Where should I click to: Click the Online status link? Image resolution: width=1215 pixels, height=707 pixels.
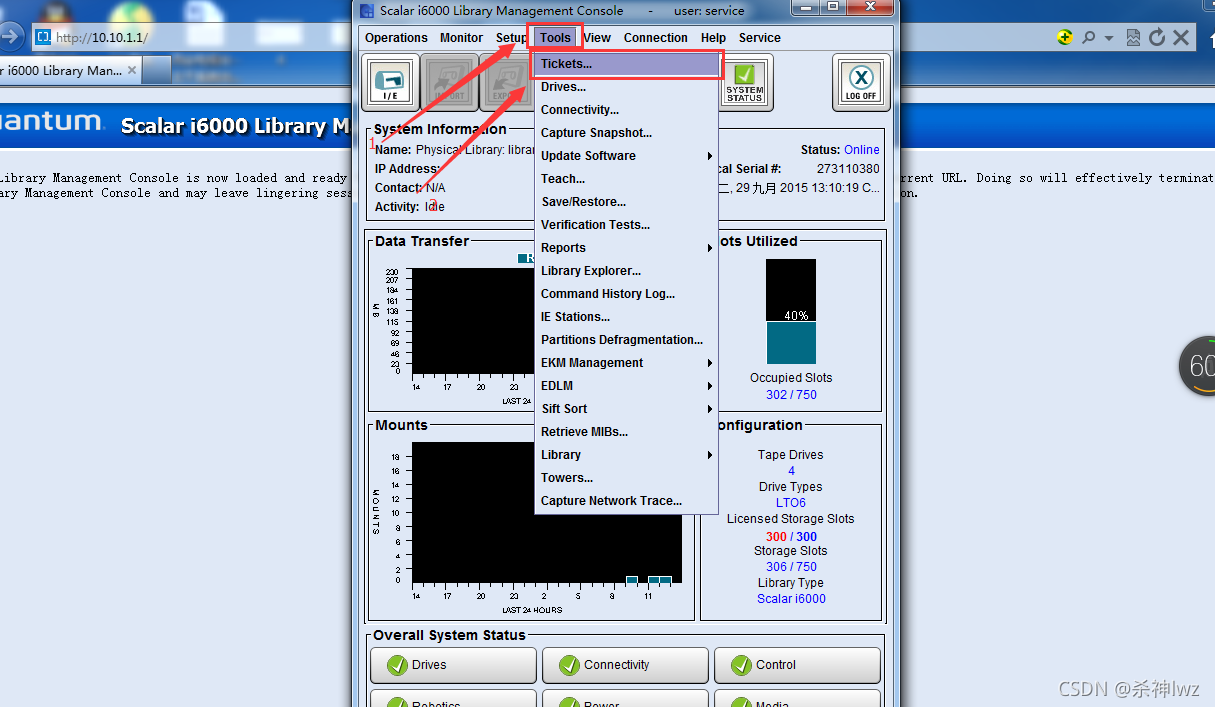[x=862, y=150]
